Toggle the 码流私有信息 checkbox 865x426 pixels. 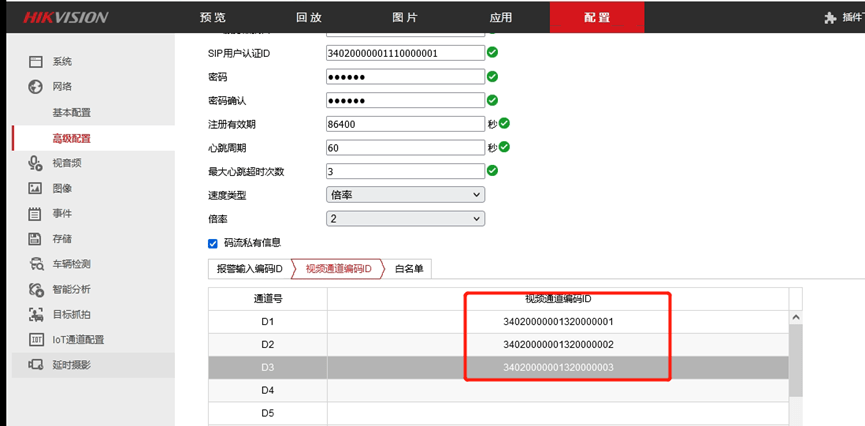click(213, 243)
